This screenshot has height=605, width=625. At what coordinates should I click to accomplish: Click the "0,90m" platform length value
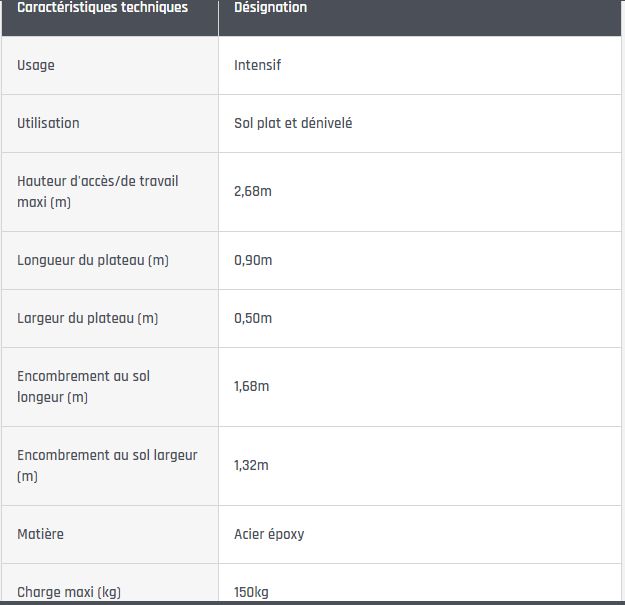tap(253, 260)
